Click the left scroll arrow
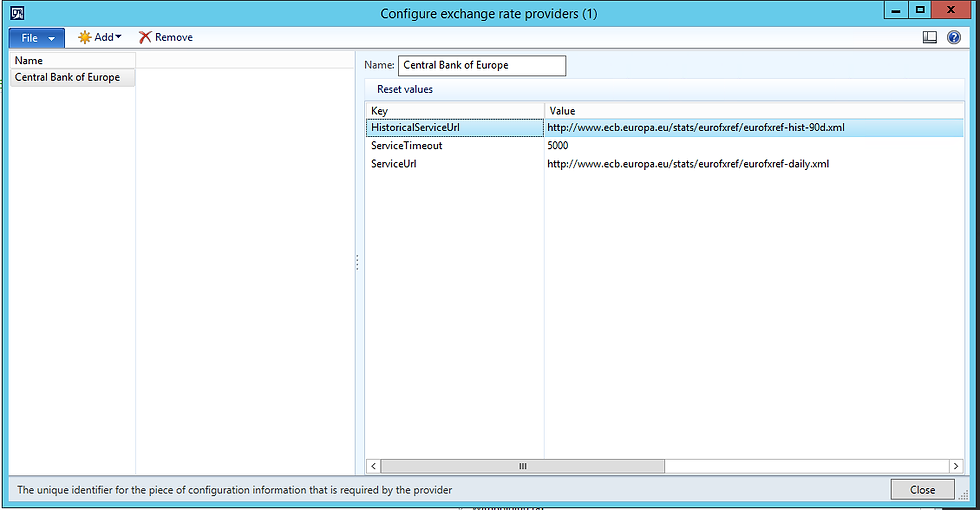 (x=373, y=466)
